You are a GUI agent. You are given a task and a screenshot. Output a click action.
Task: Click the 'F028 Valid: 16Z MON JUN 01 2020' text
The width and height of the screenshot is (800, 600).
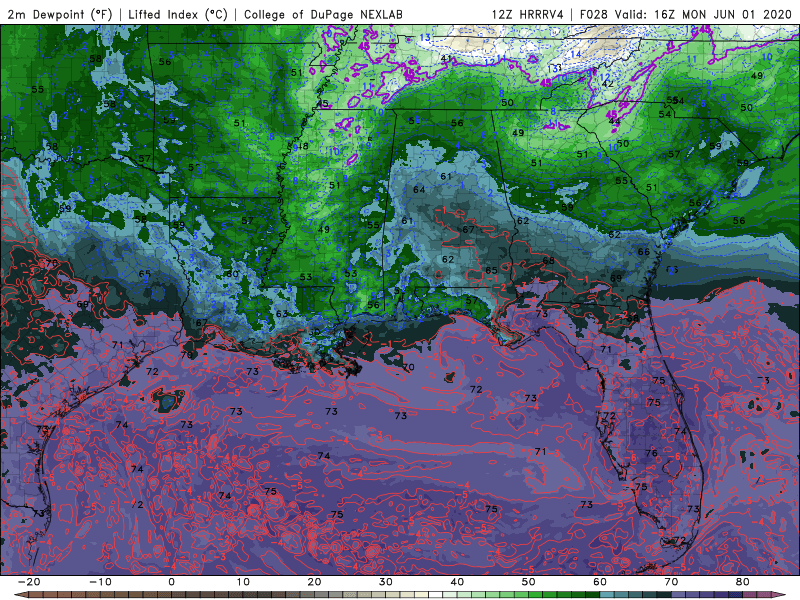(685, 14)
